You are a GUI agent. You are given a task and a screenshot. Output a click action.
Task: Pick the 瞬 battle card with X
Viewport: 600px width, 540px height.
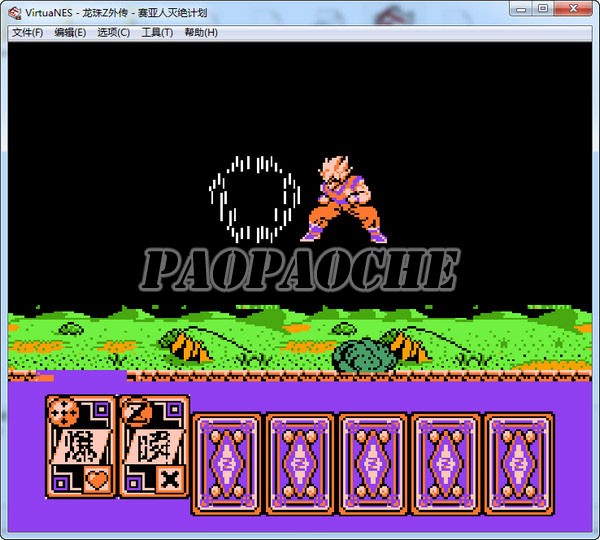click(154, 446)
